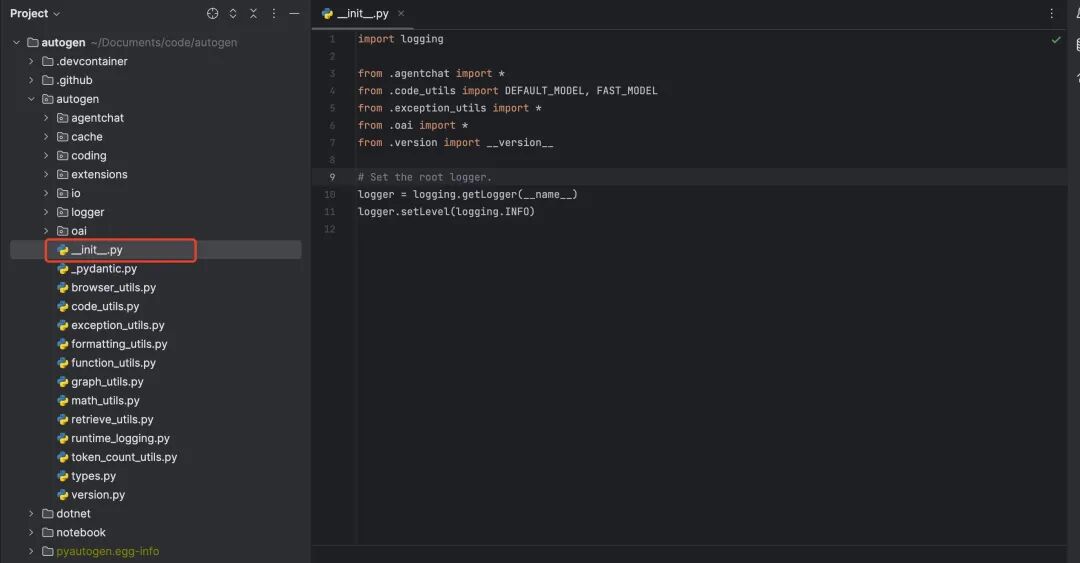Select runtime_logging.py in the project tree
This screenshot has height=563, width=1080.
(120, 438)
